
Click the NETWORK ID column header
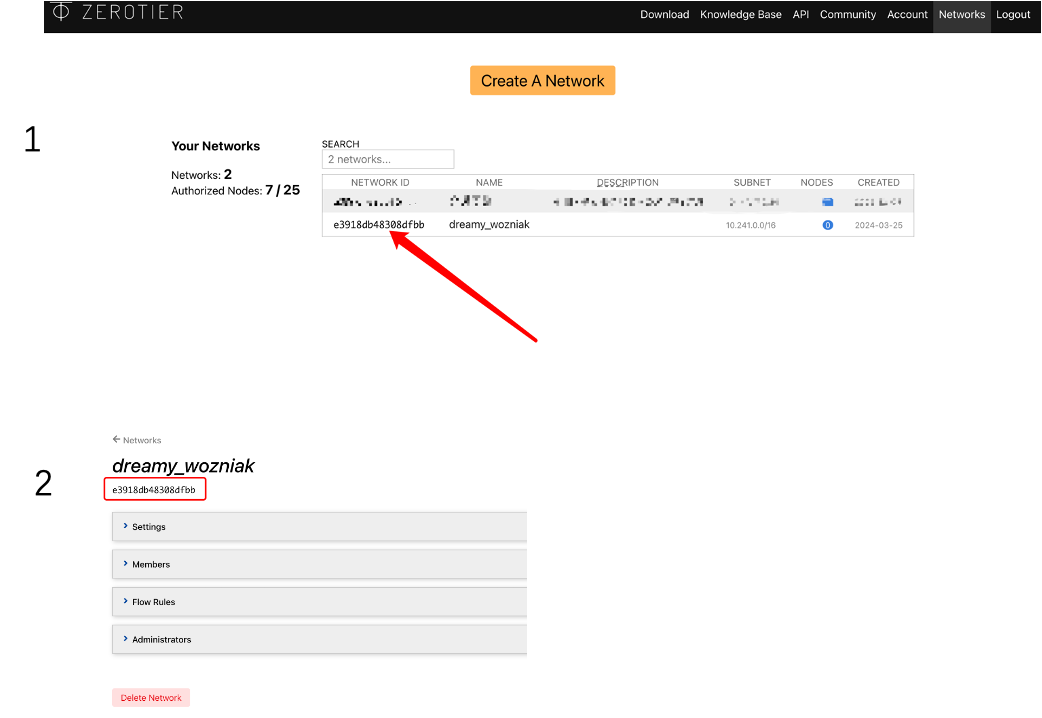(379, 182)
